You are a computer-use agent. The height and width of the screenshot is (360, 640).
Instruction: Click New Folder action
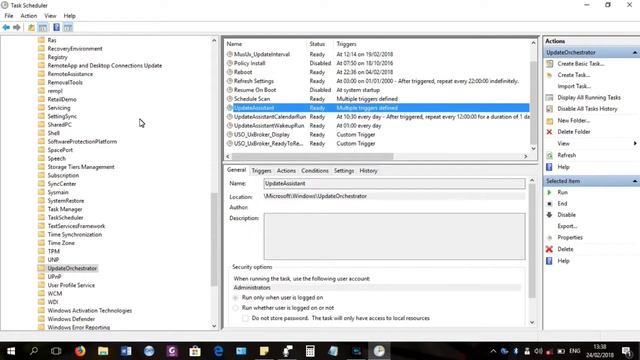[573, 120]
